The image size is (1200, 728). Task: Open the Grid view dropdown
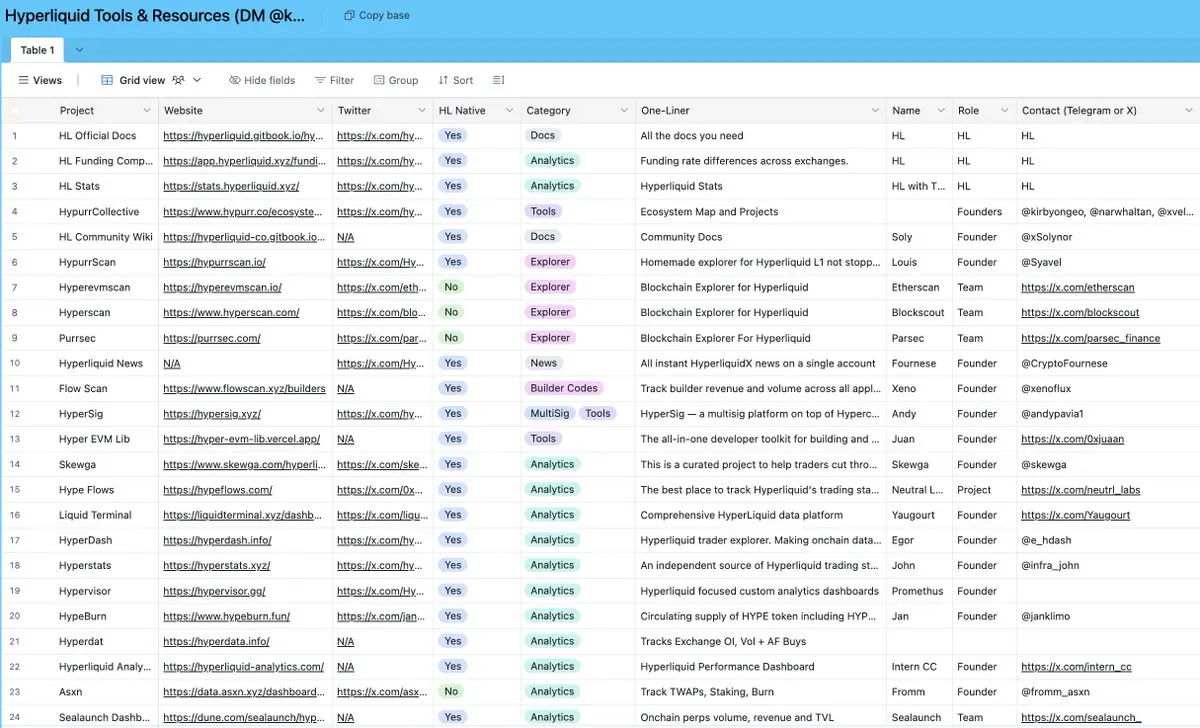[x=152, y=80]
